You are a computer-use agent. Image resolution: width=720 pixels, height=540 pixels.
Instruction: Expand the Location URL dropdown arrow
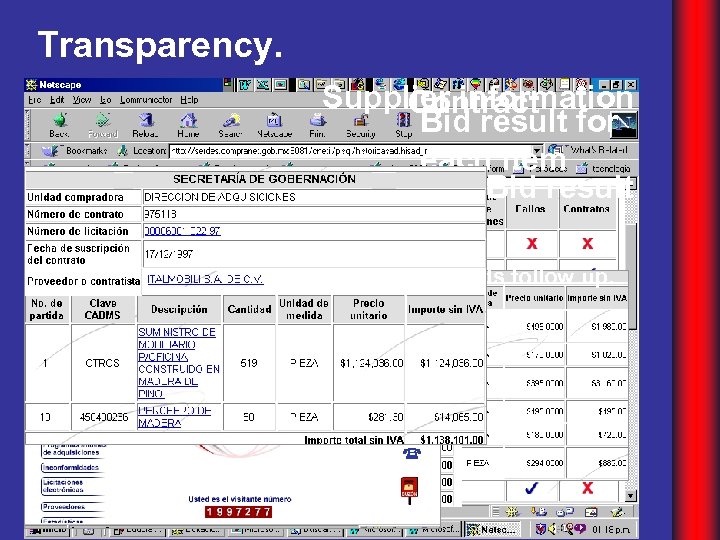pos(537,150)
